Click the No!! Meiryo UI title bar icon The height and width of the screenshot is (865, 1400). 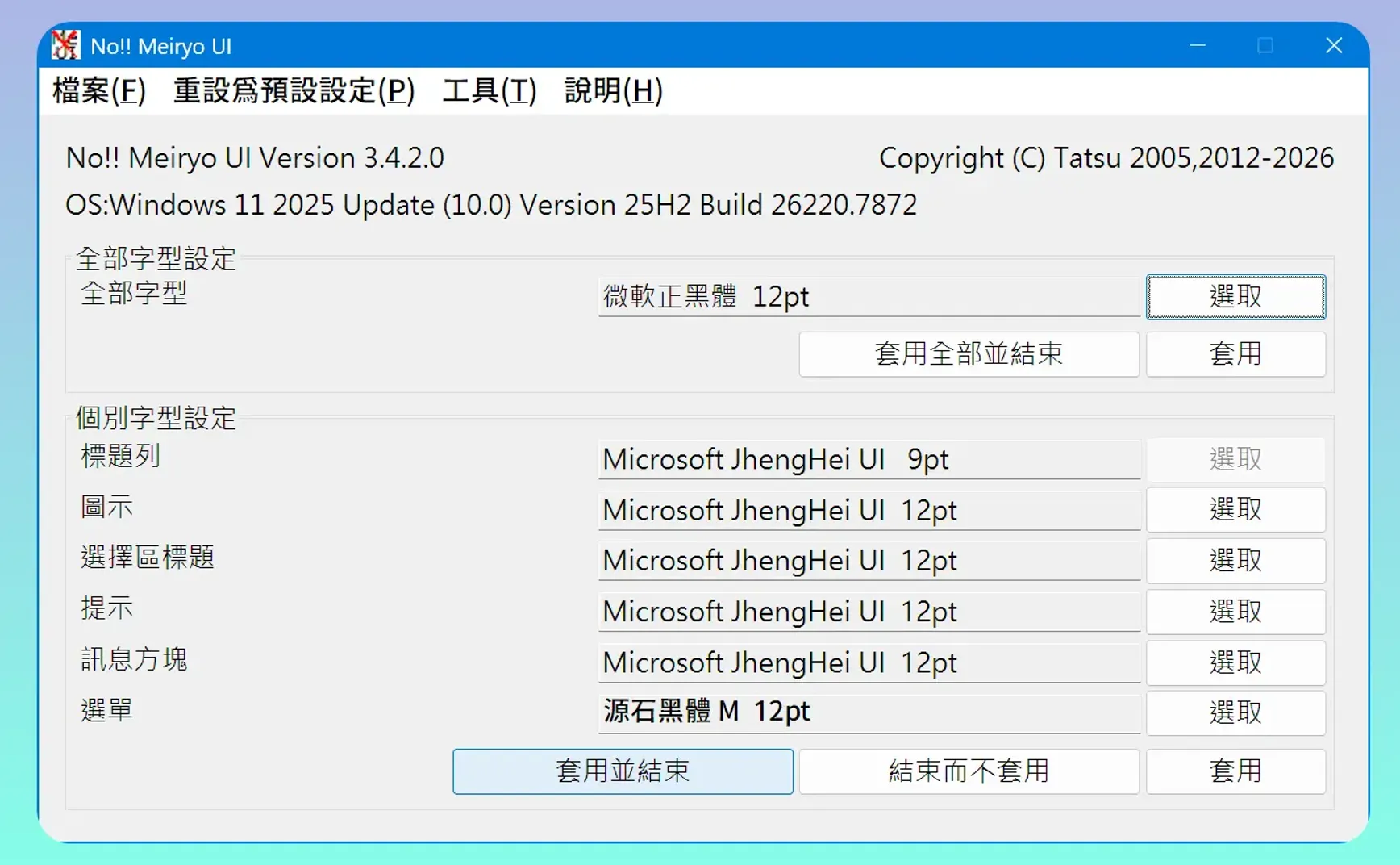tap(65, 45)
